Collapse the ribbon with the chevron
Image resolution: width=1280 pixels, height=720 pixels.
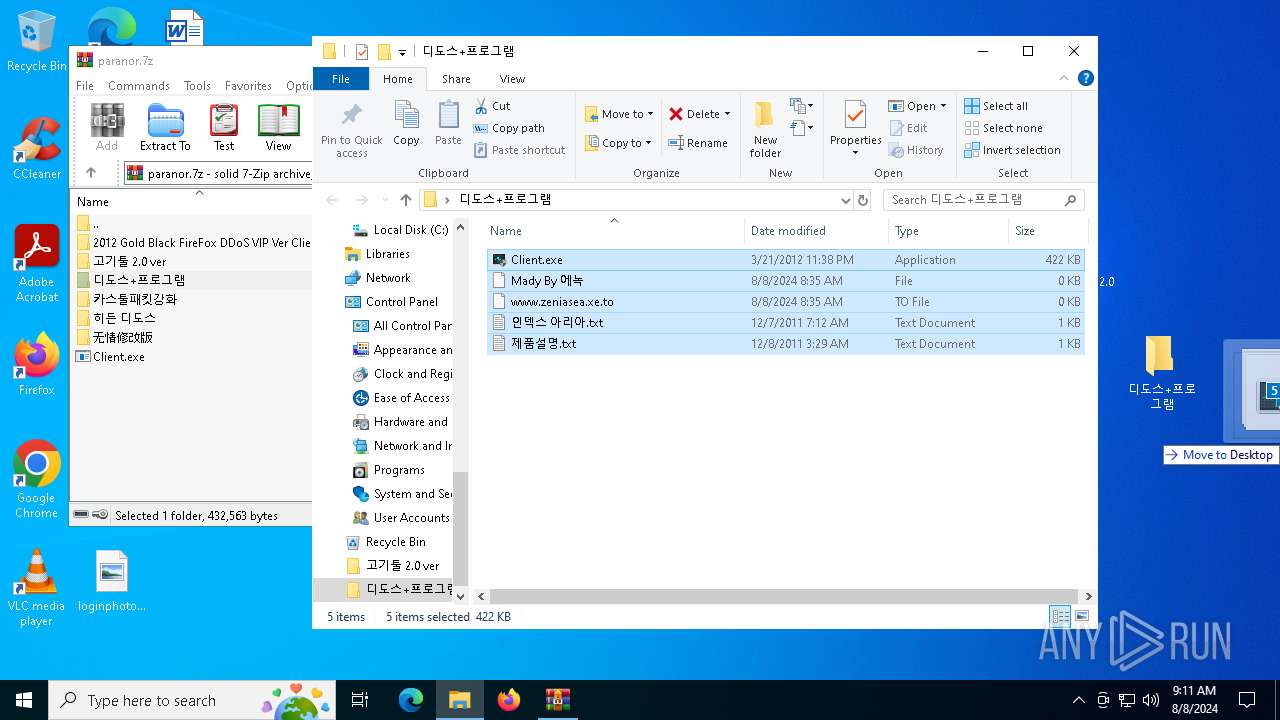1064,78
